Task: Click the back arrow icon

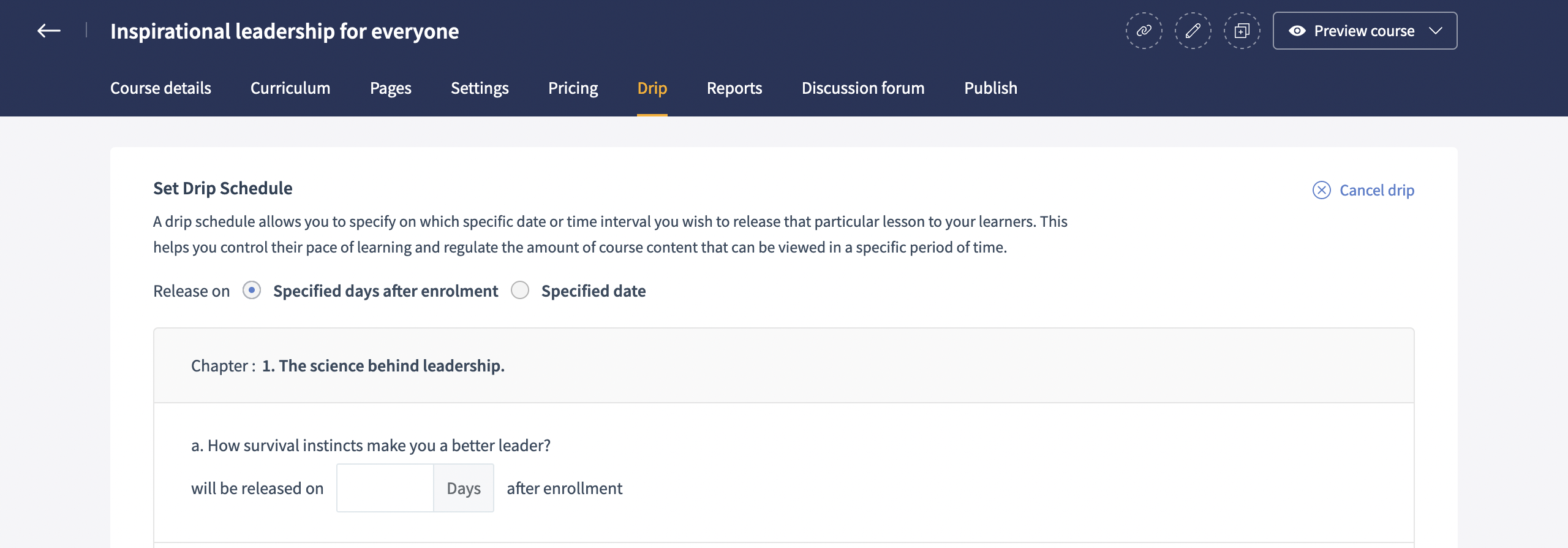Action: 49,31
